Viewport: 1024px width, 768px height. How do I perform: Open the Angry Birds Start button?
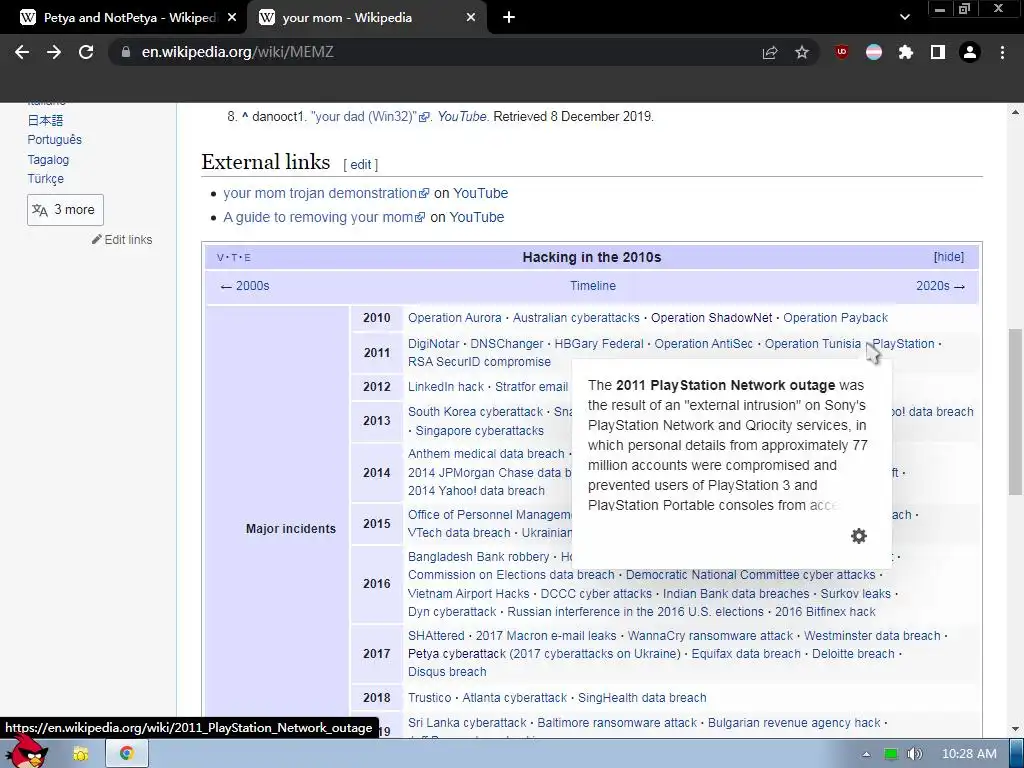pos(26,752)
